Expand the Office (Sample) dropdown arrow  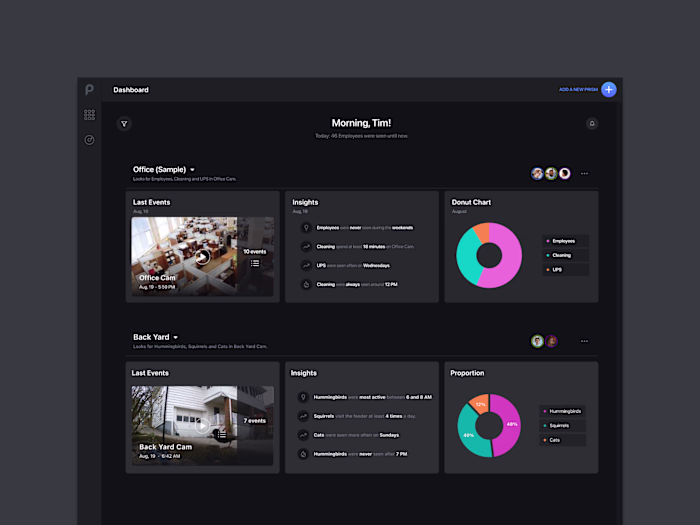tap(192, 170)
